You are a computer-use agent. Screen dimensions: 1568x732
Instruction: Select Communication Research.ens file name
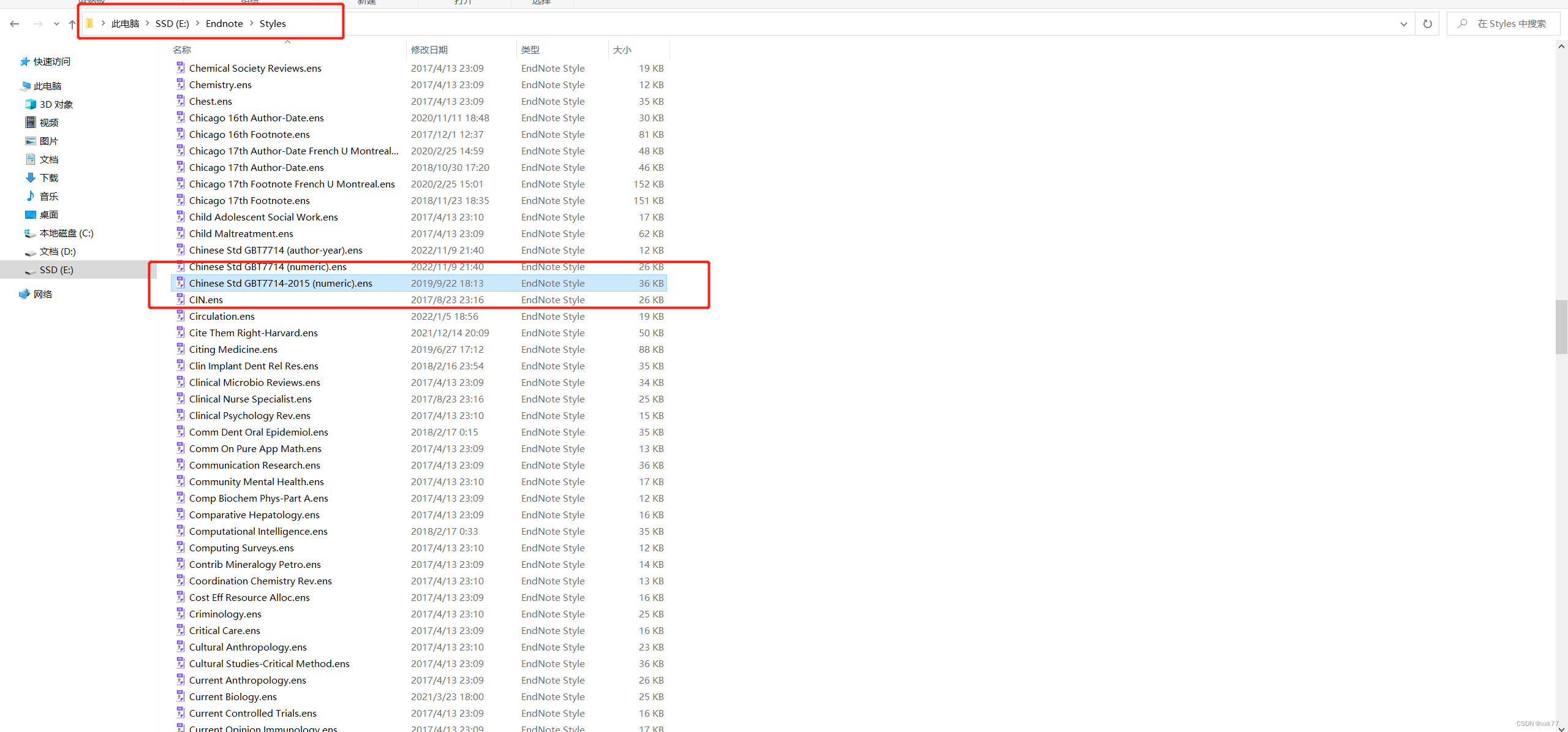click(255, 466)
